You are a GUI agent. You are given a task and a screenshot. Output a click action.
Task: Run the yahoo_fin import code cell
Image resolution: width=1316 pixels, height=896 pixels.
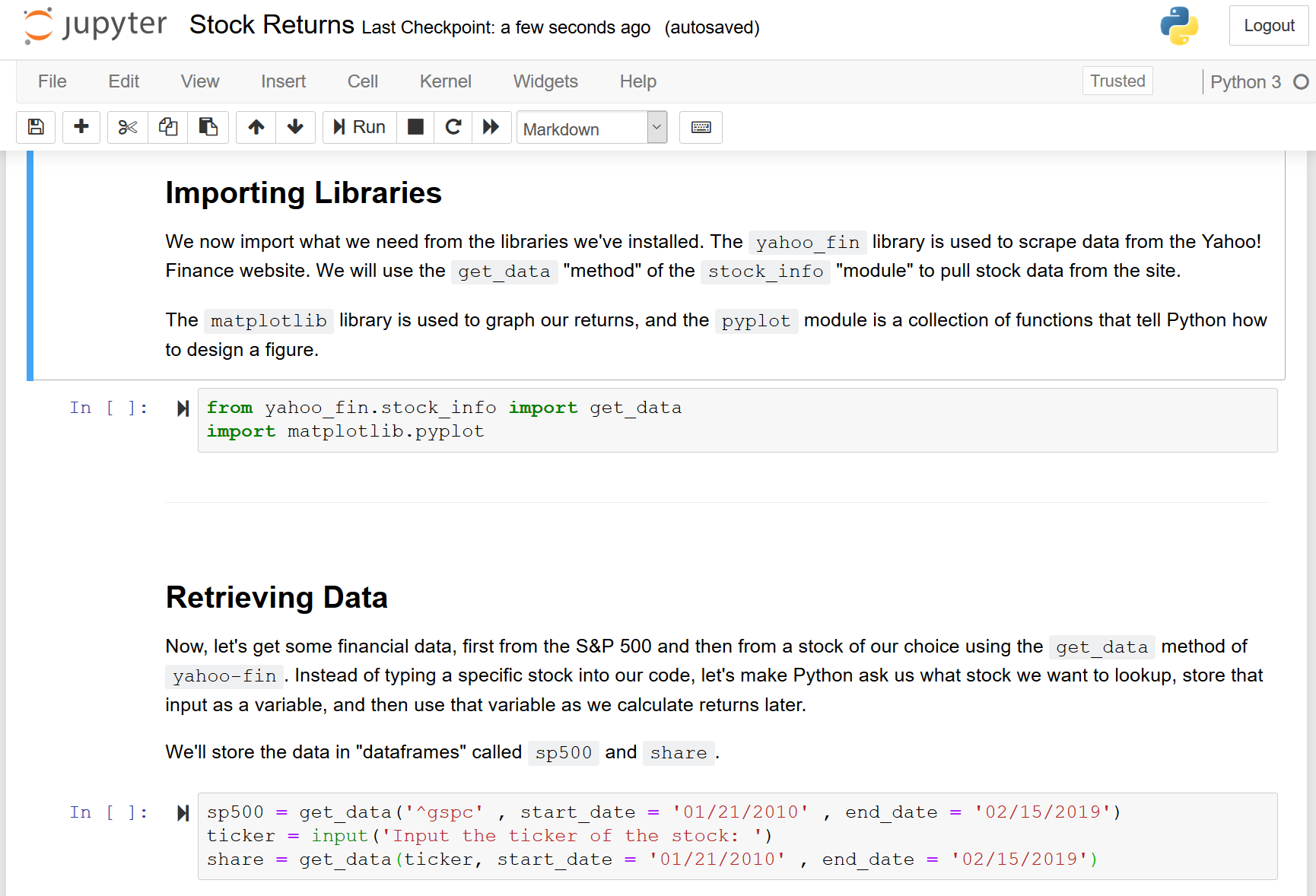[x=183, y=408]
